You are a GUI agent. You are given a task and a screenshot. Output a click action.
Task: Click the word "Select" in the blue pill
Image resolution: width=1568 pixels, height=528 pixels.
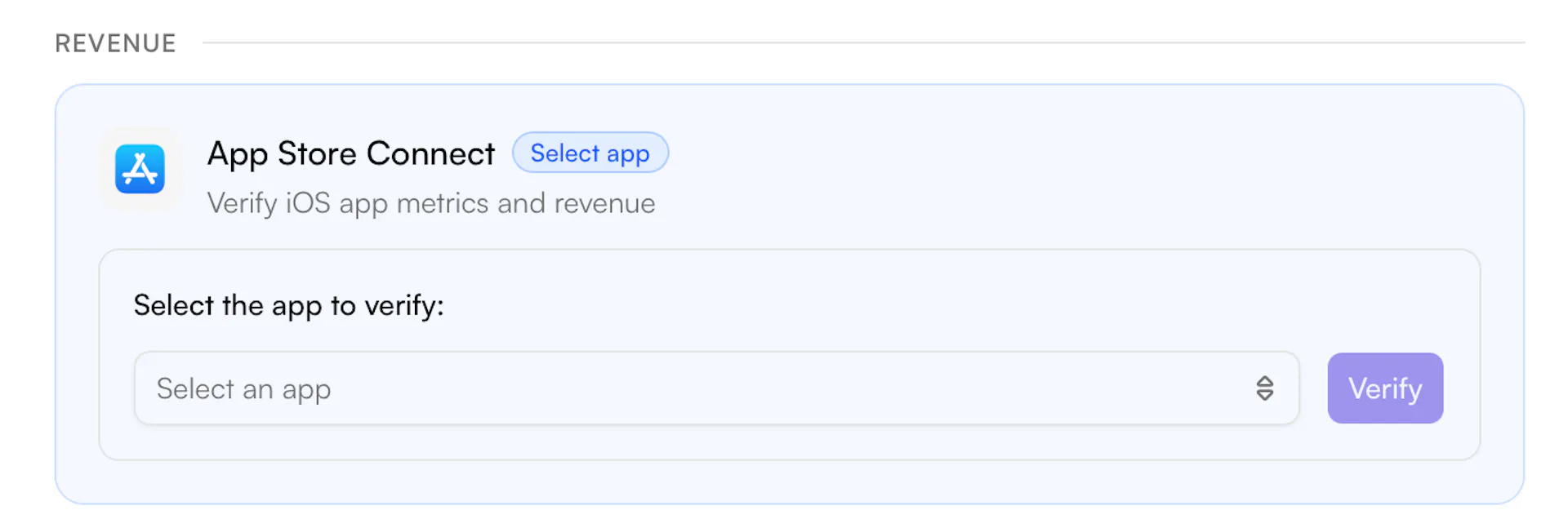click(x=564, y=153)
